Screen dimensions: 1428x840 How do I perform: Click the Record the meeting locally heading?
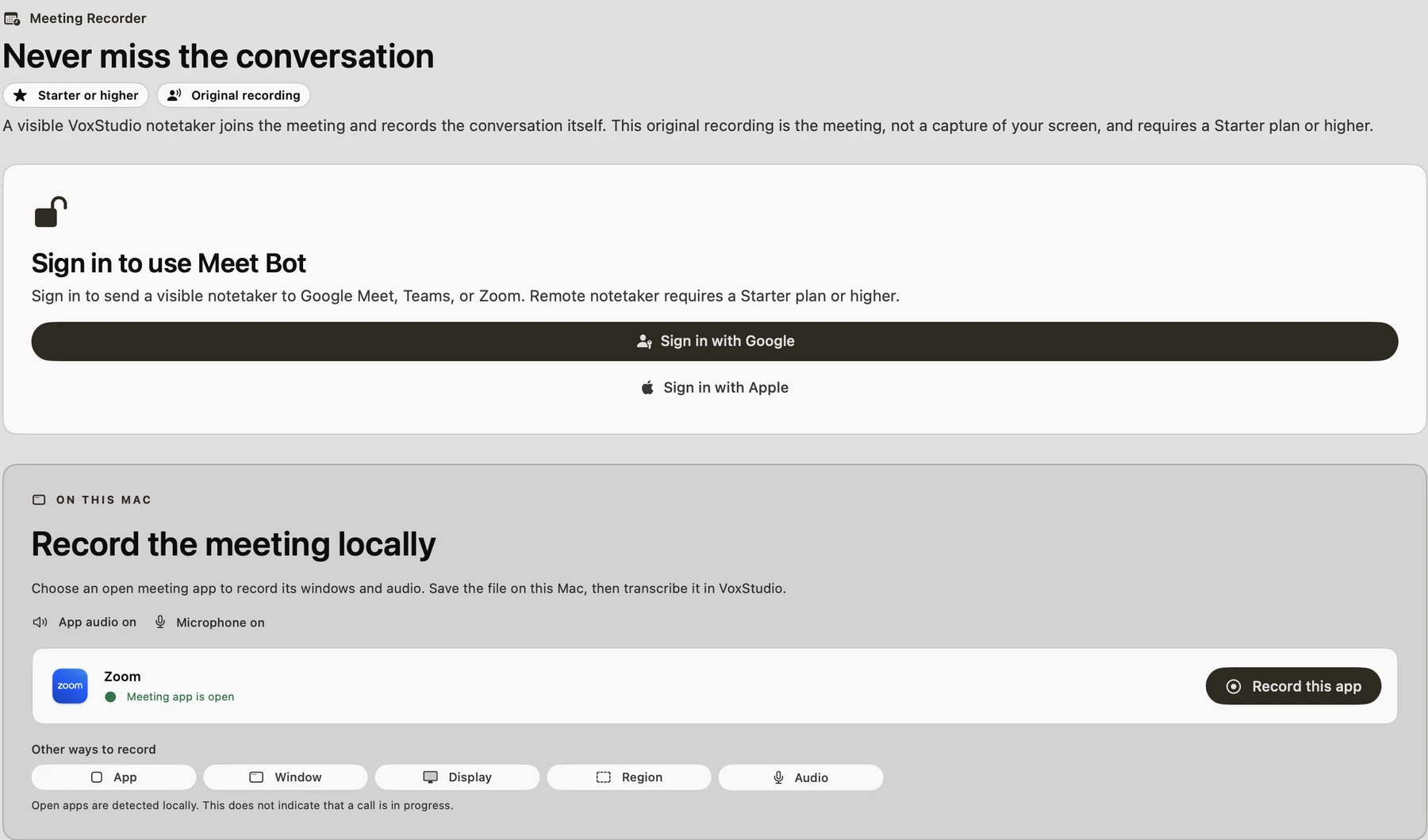coord(233,544)
